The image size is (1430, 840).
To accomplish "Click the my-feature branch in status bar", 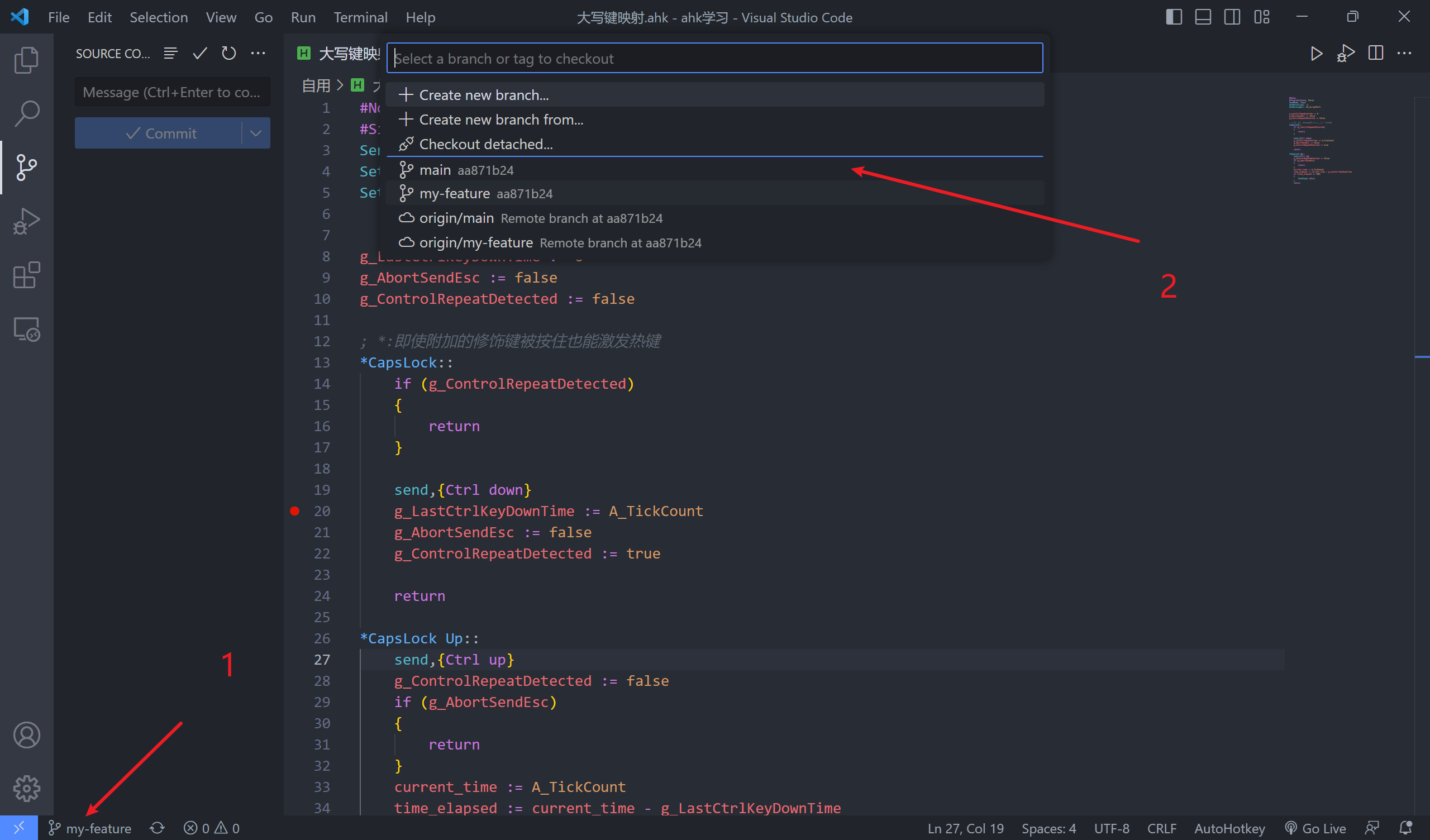I will click(91, 828).
